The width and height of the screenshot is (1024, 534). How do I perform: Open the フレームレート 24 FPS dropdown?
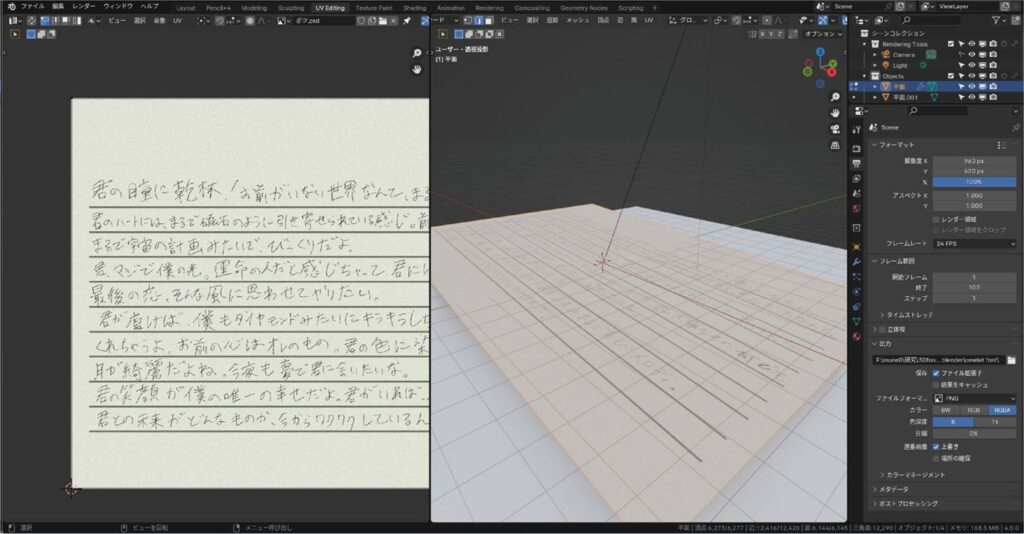click(x=974, y=243)
